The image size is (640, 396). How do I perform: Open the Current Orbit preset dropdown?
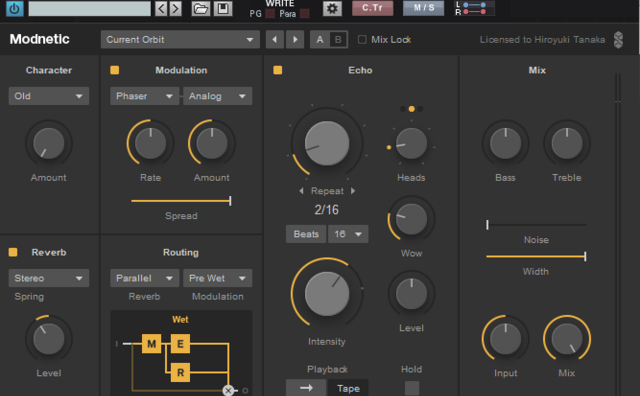180,40
